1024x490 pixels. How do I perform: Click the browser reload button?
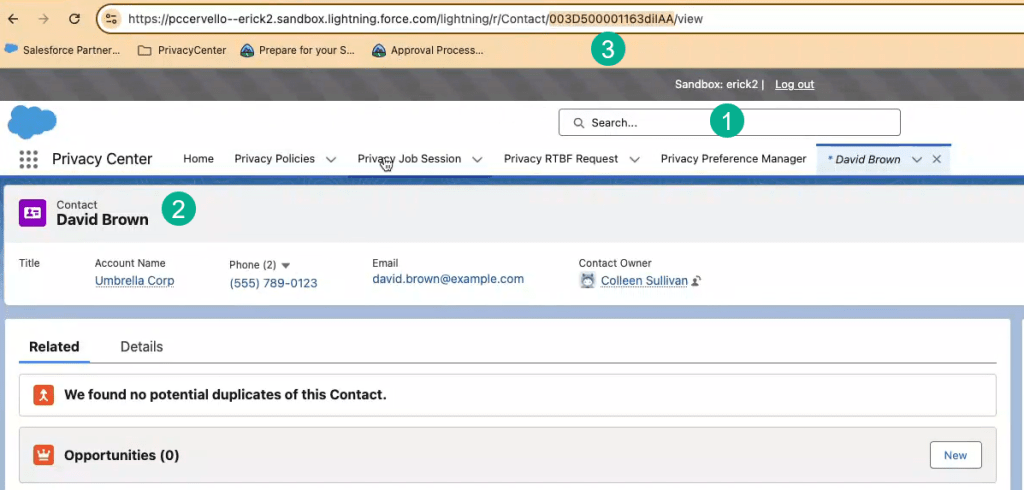click(x=74, y=19)
